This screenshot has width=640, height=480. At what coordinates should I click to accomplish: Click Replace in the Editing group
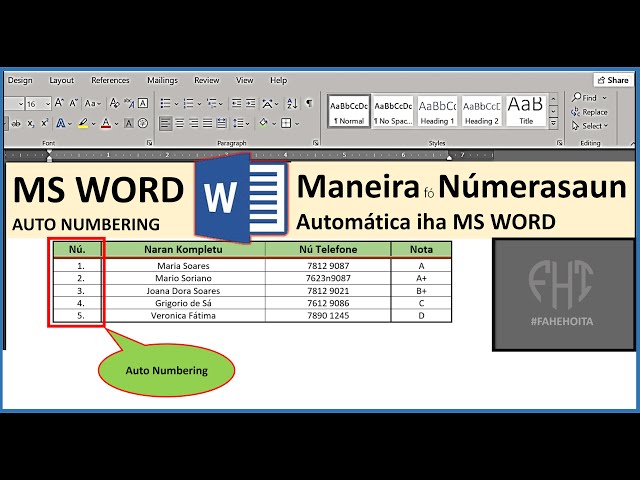coord(589,112)
